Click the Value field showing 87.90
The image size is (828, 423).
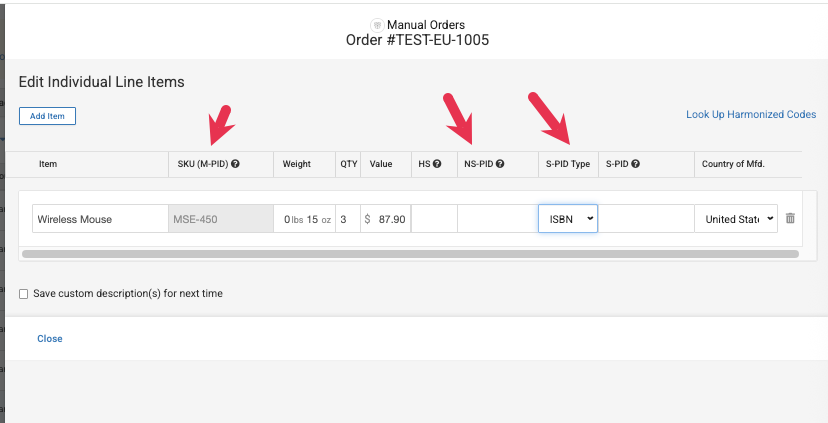[x=386, y=219]
